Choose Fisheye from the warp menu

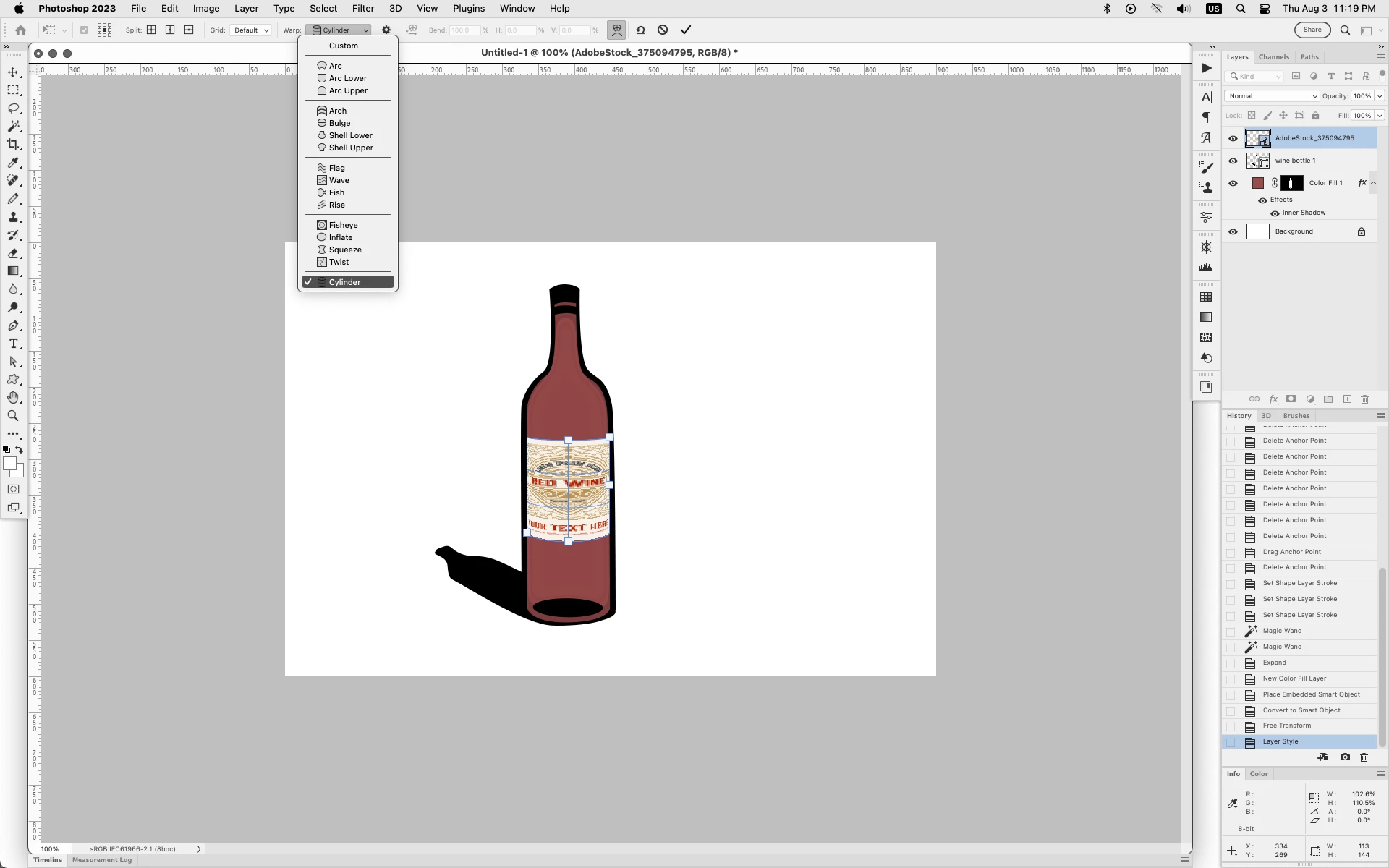pos(343,225)
